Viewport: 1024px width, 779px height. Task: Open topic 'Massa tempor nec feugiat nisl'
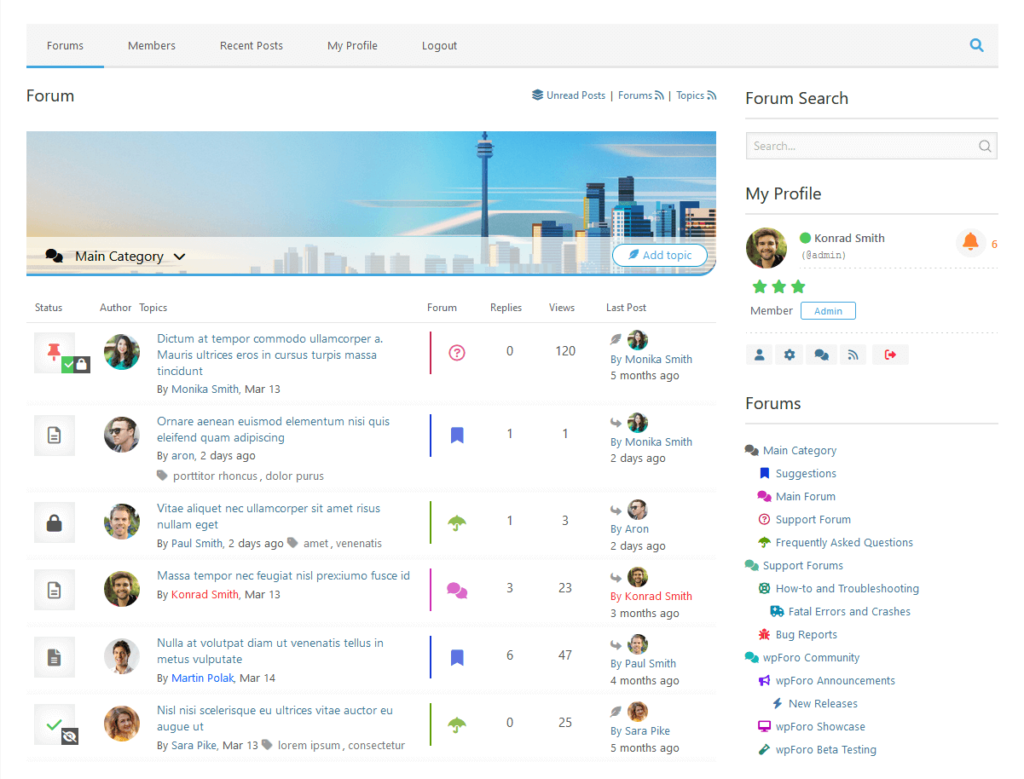tap(283, 576)
